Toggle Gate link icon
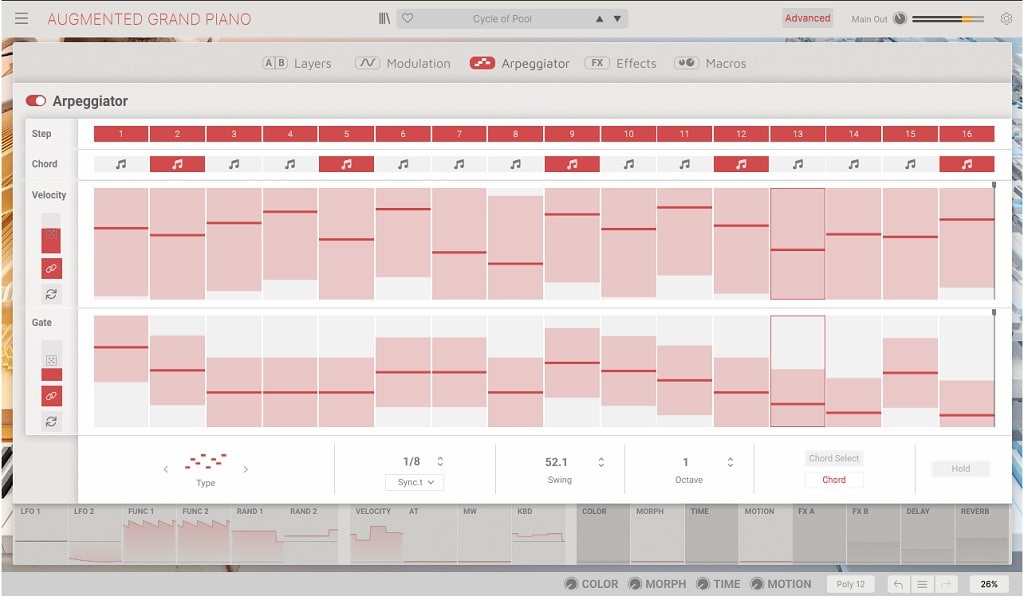1024x596 pixels. click(x=51, y=396)
